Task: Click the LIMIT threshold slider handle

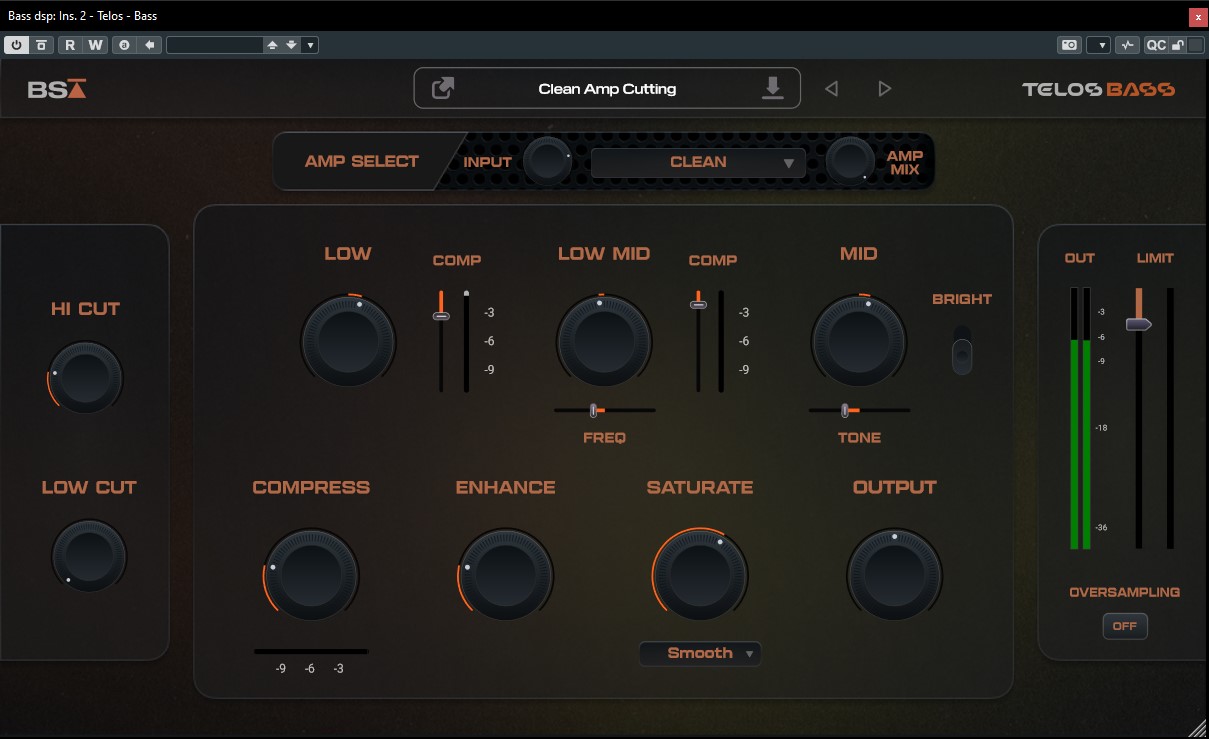Action: point(1138,324)
